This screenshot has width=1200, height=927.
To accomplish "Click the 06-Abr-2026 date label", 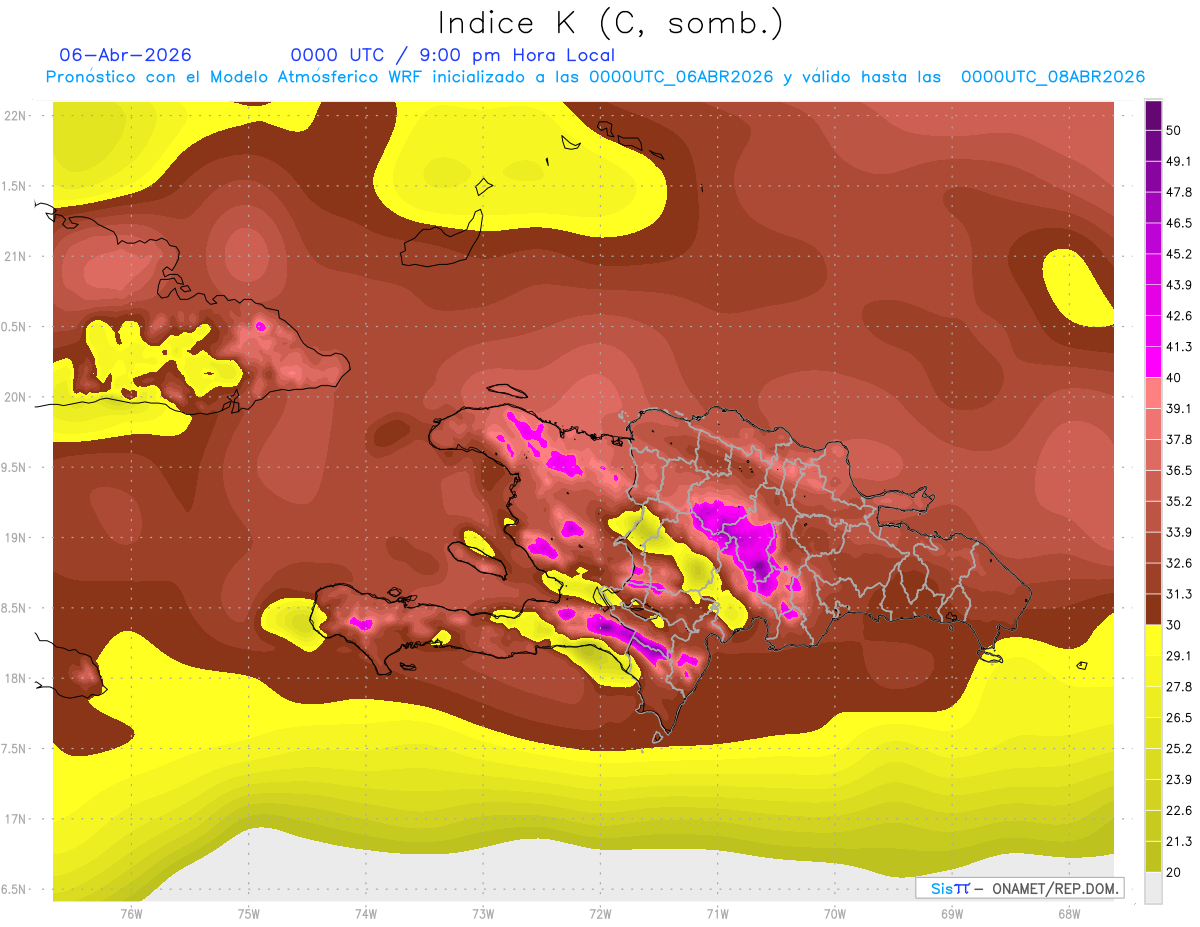I will [126, 55].
